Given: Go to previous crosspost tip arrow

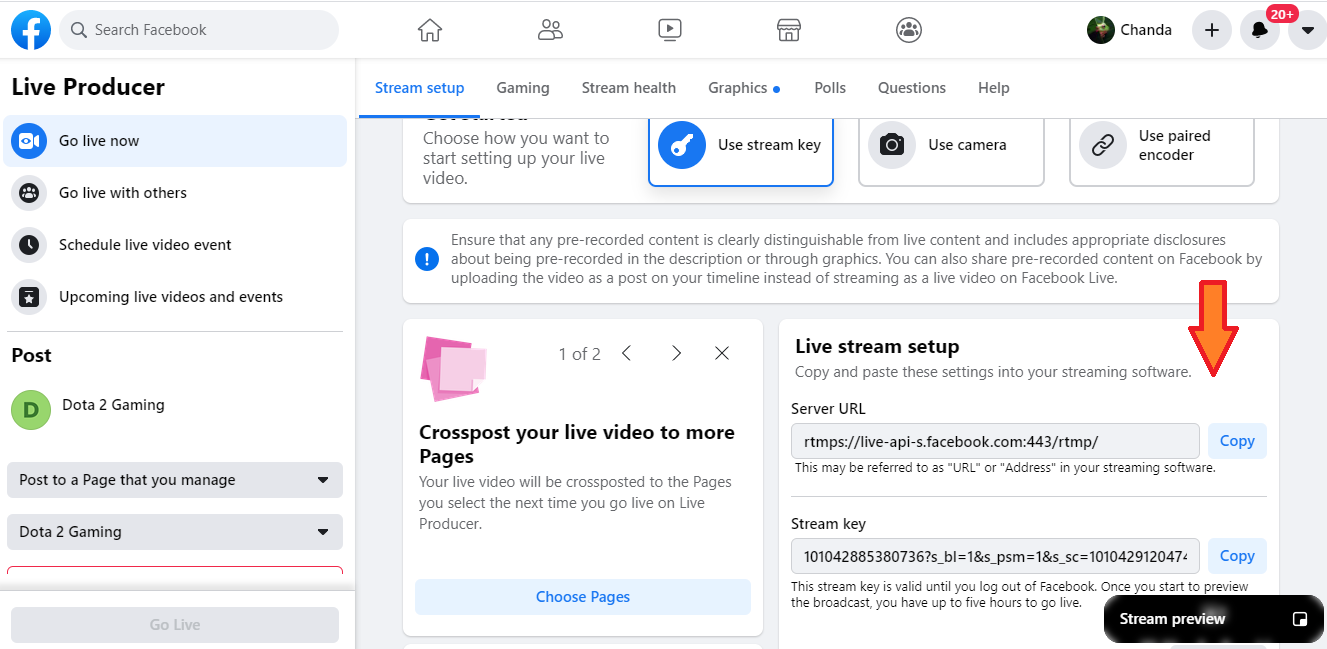Looking at the screenshot, I should [627, 353].
